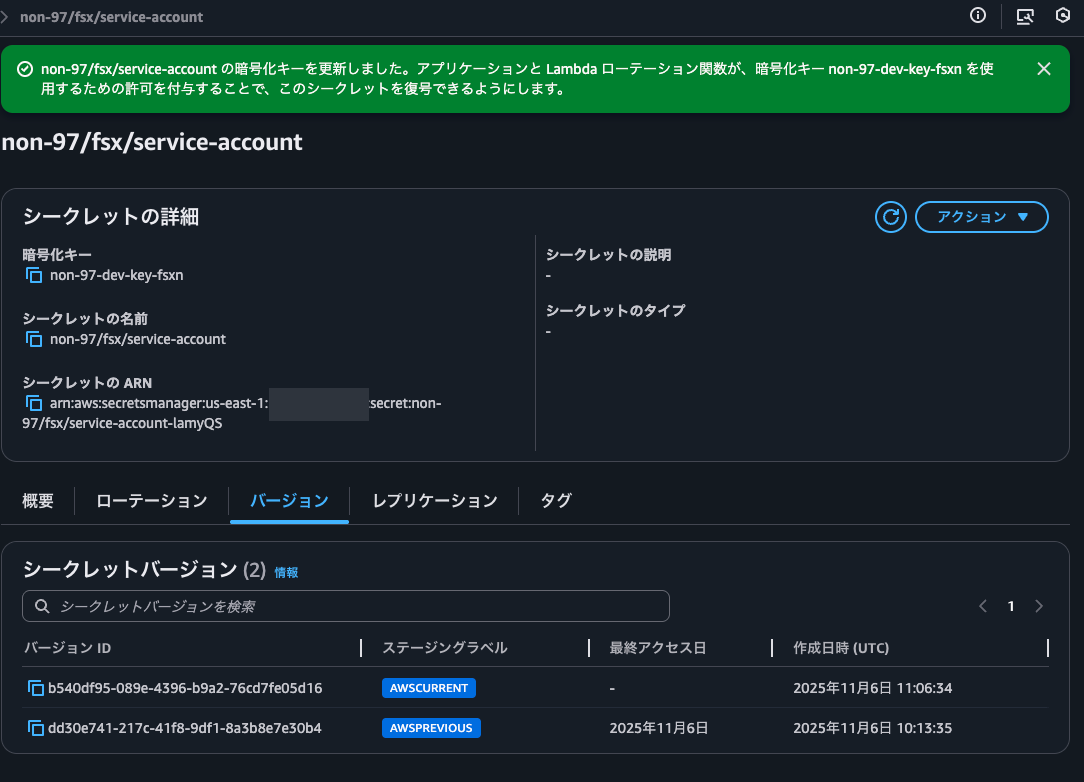Dismiss the green success notification banner
1084x782 pixels.
click(x=1043, y=68)
